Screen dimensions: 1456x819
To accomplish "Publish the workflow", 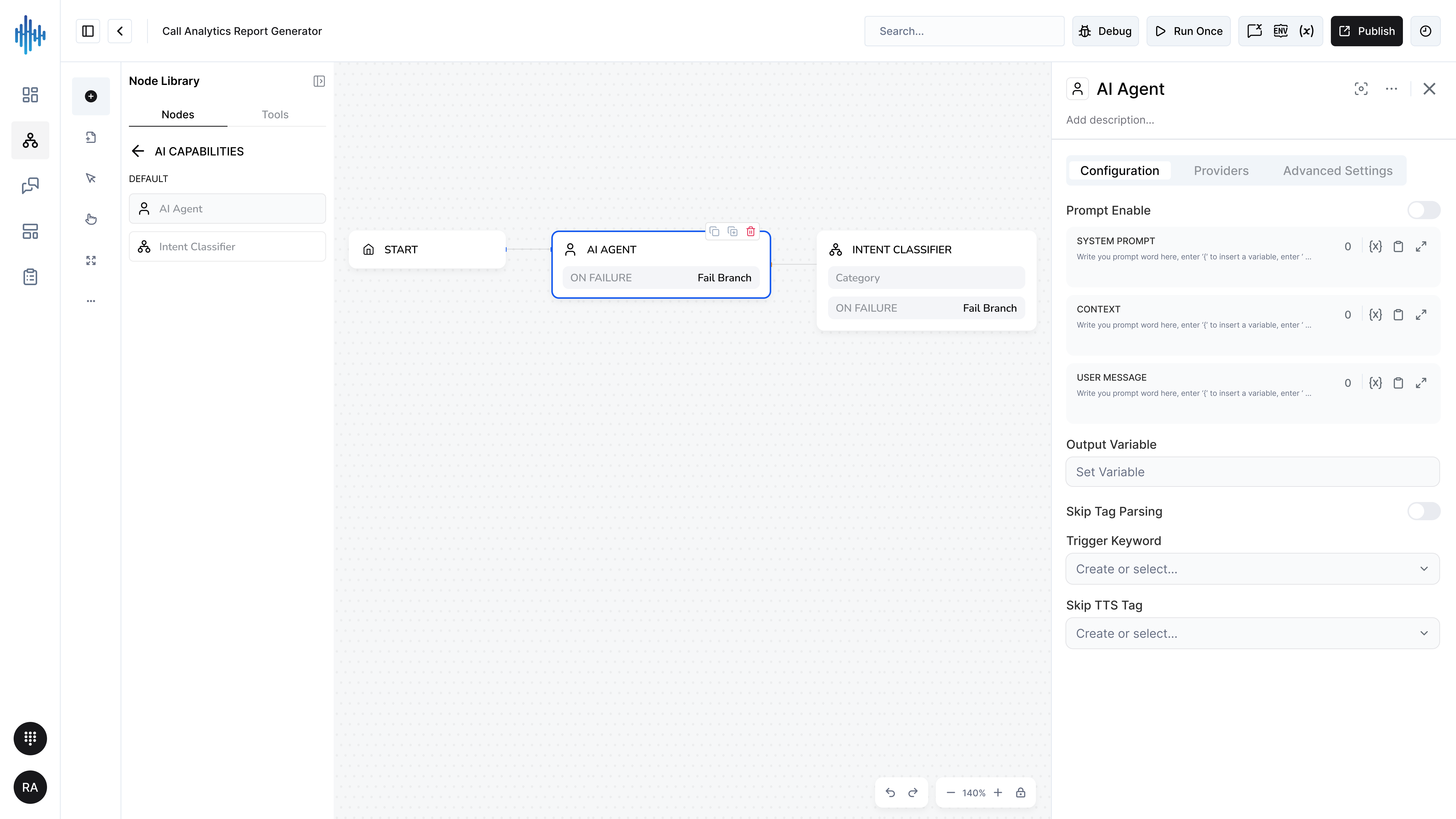I will pyautogui.click(x=1367, y=31).
